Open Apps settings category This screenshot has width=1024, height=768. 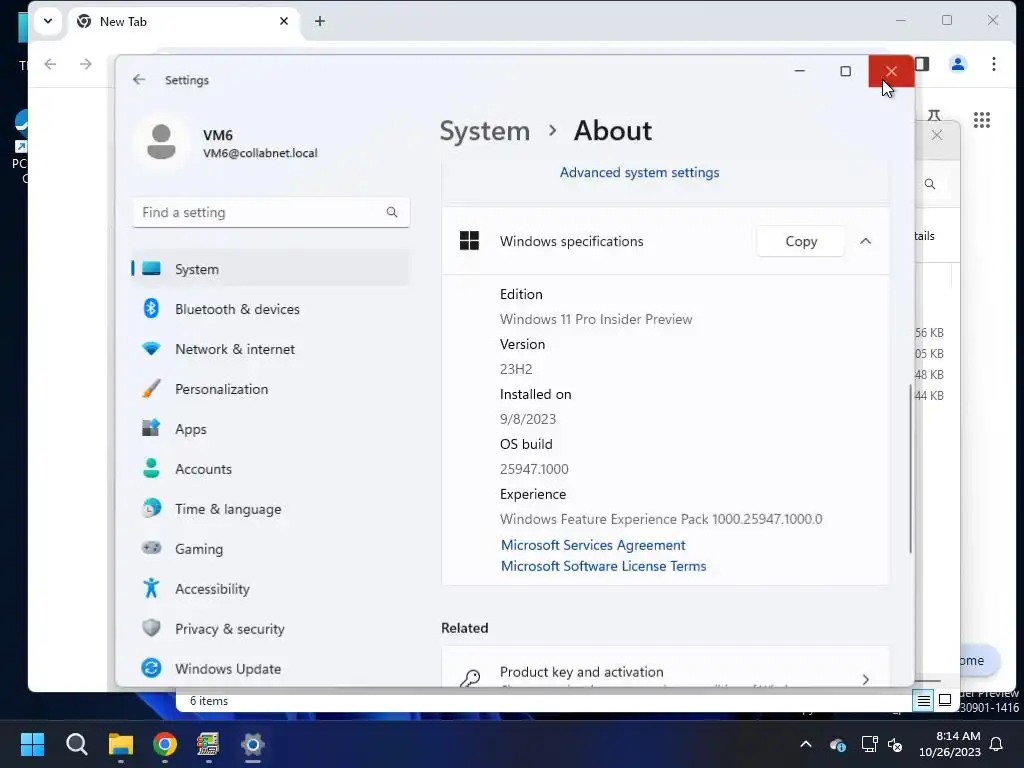[270, 429]
